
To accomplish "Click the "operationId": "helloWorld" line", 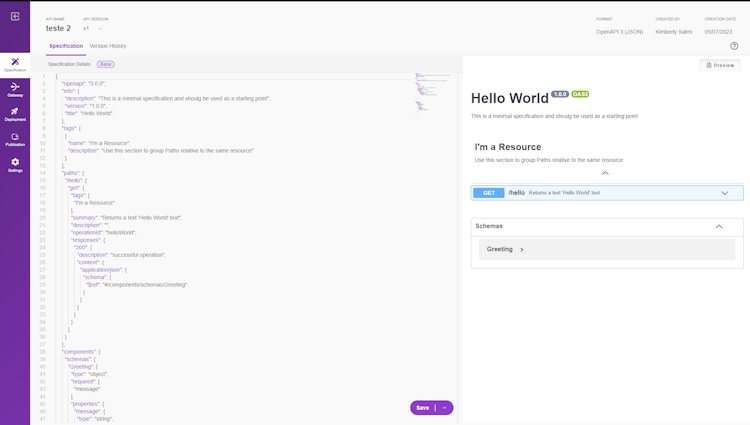I will 103,233.
